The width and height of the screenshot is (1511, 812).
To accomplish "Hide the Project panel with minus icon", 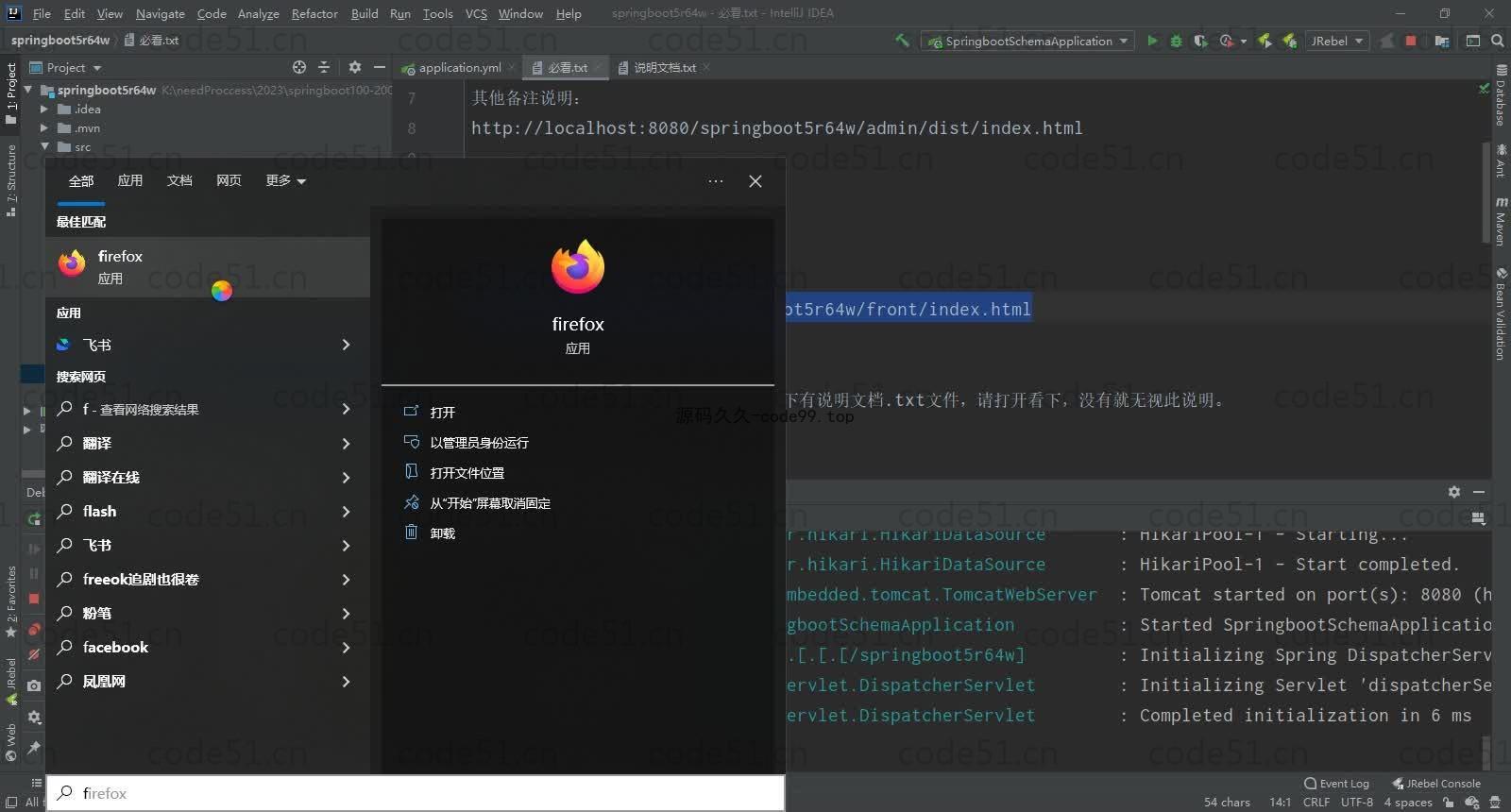I will click(x=380, y=67).
